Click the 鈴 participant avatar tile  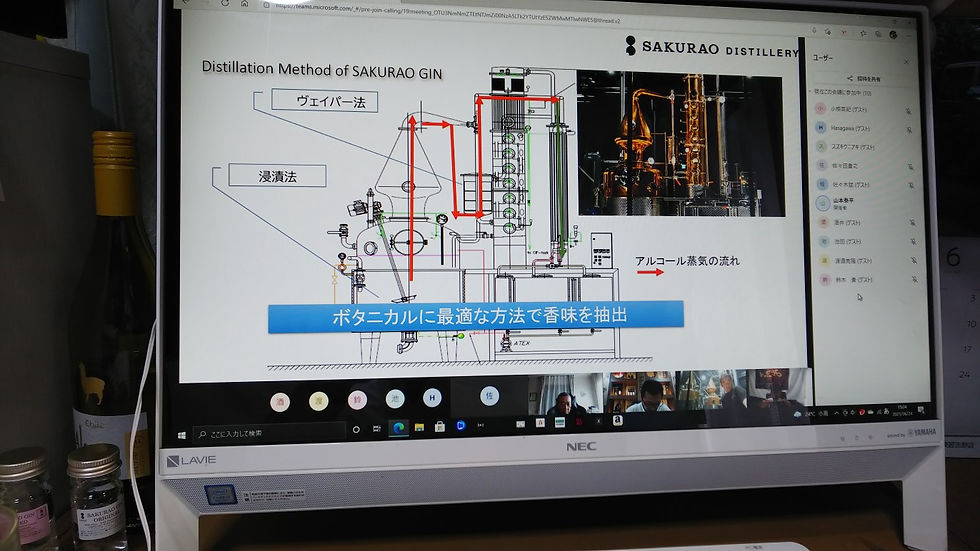pos(357,399)
